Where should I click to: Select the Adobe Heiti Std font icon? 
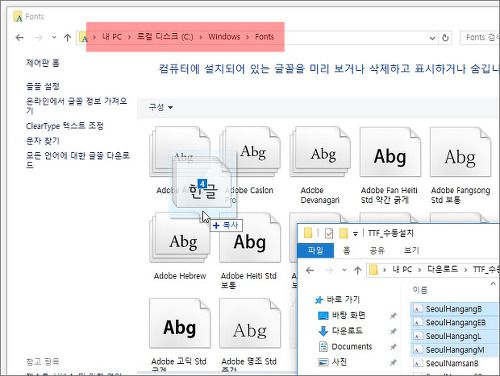point(250,238)
